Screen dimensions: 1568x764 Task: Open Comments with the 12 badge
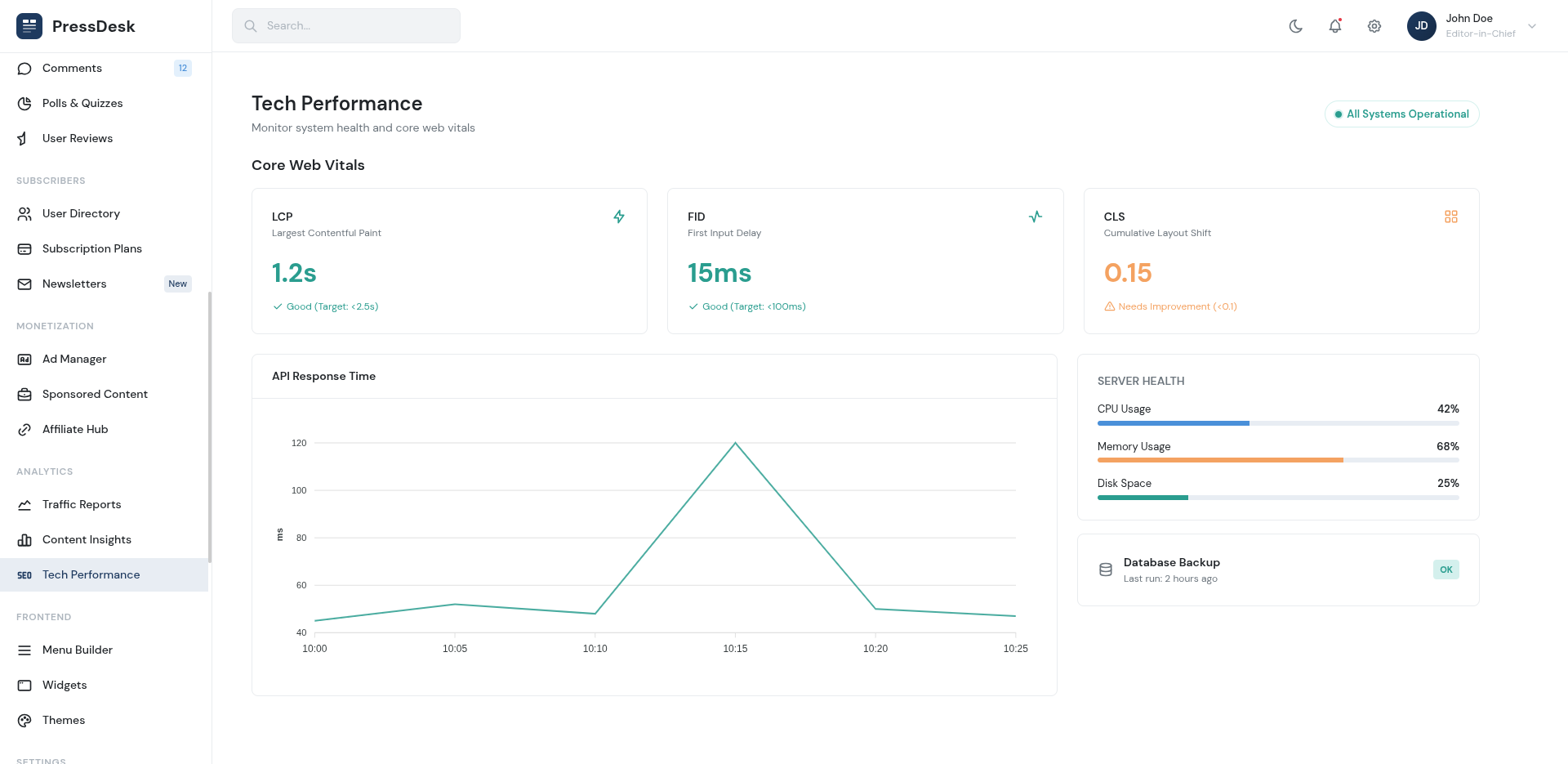tap(72, 68)
